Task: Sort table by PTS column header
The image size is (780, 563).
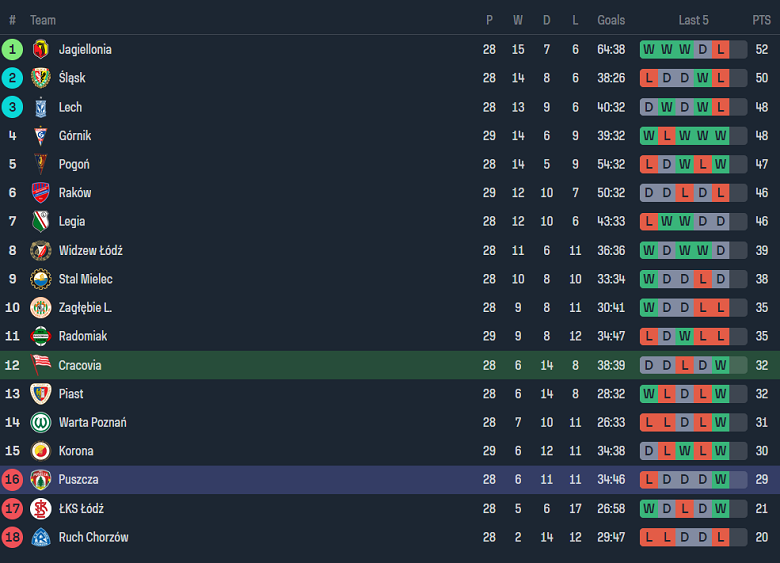Action: click(x=761, y=20)
